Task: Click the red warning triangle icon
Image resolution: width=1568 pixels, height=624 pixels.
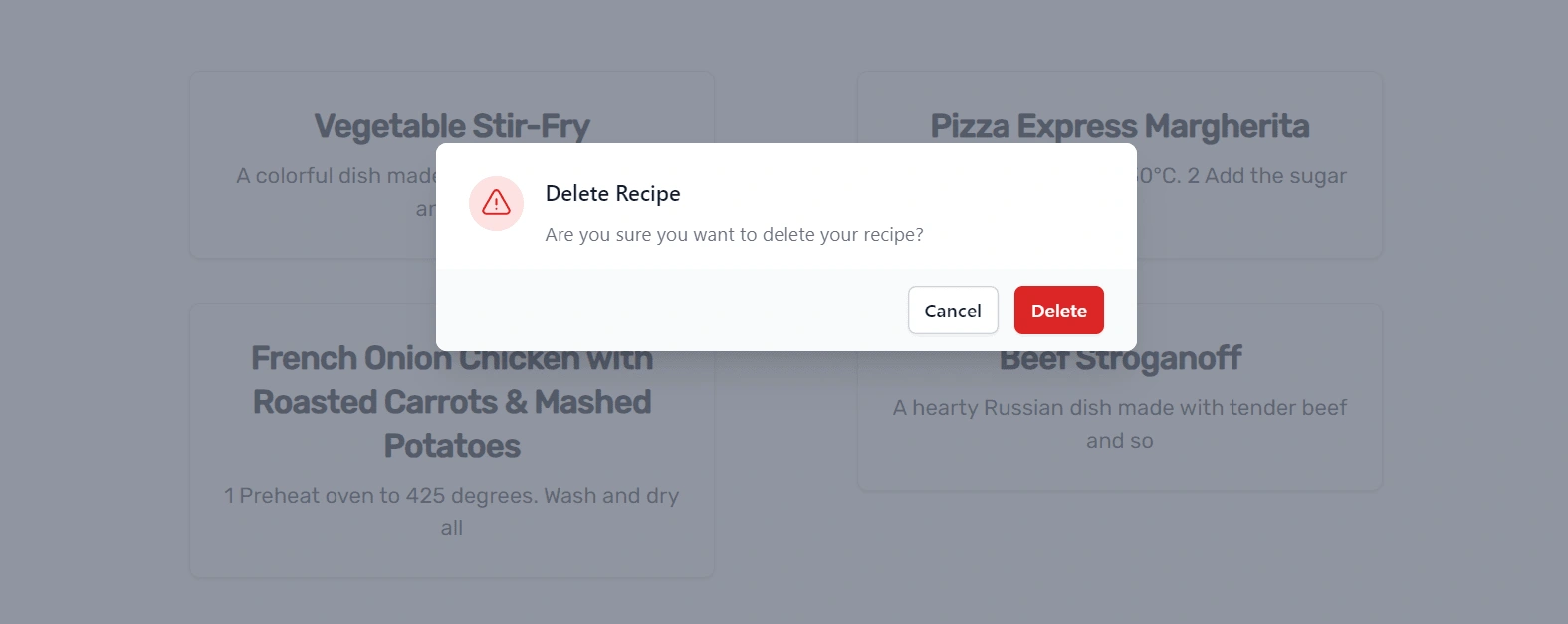Action: point(496,203)
